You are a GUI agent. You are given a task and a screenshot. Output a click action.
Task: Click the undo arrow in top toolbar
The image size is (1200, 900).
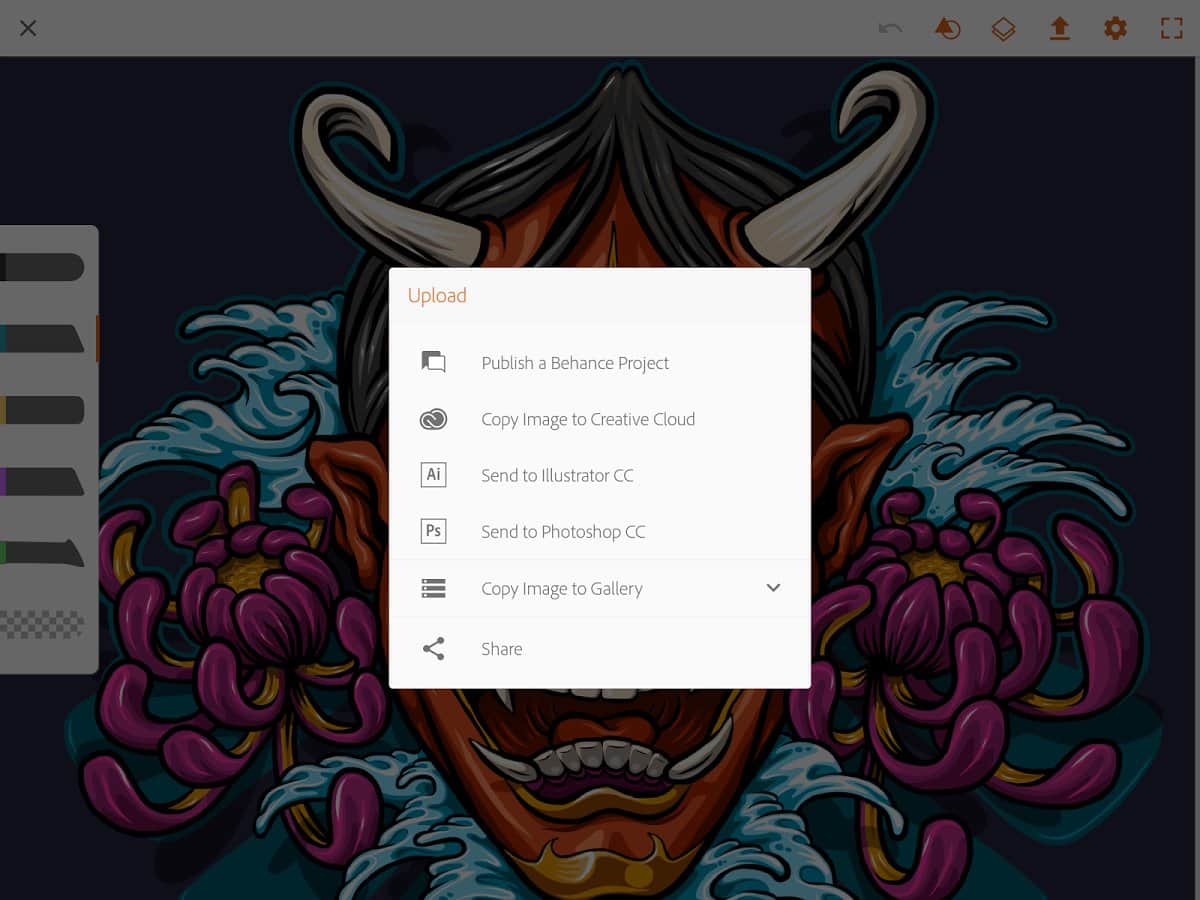(890, 29)
